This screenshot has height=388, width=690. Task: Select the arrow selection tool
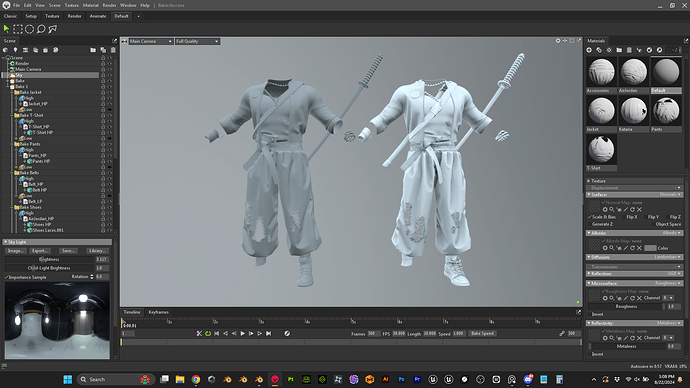tap(6, 29)
